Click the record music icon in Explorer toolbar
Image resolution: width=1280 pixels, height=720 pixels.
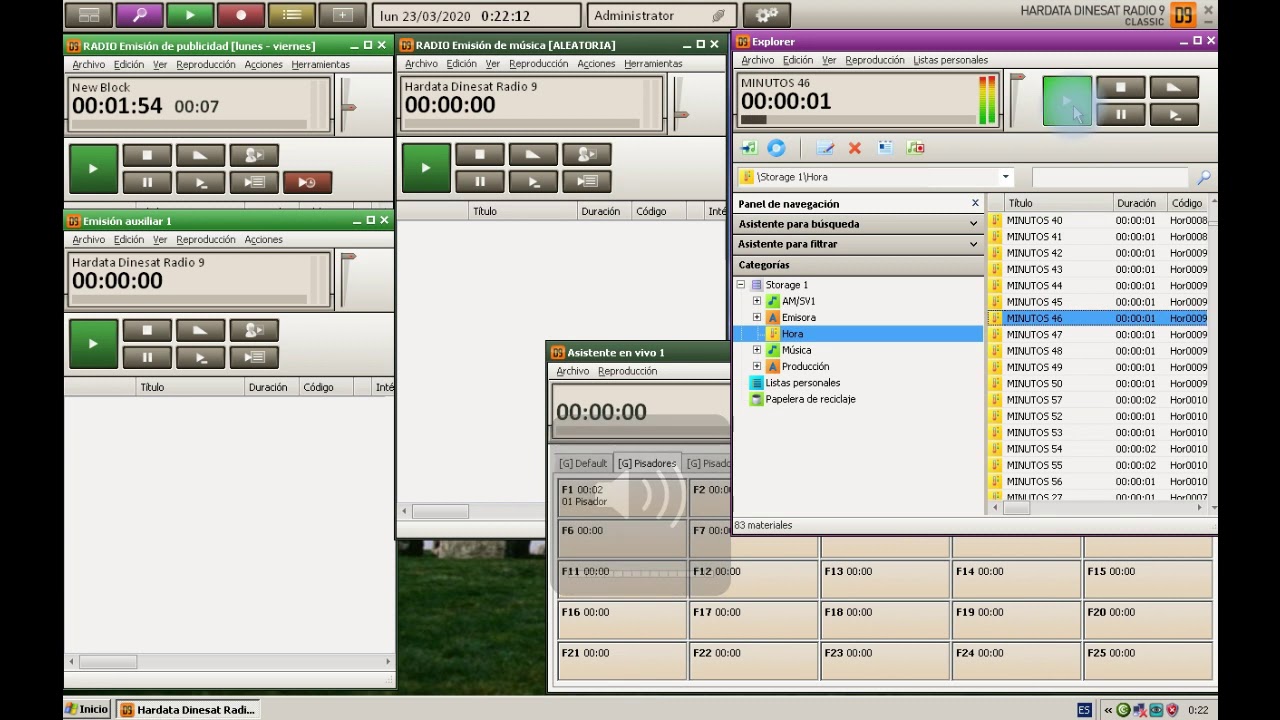[915, 148]
